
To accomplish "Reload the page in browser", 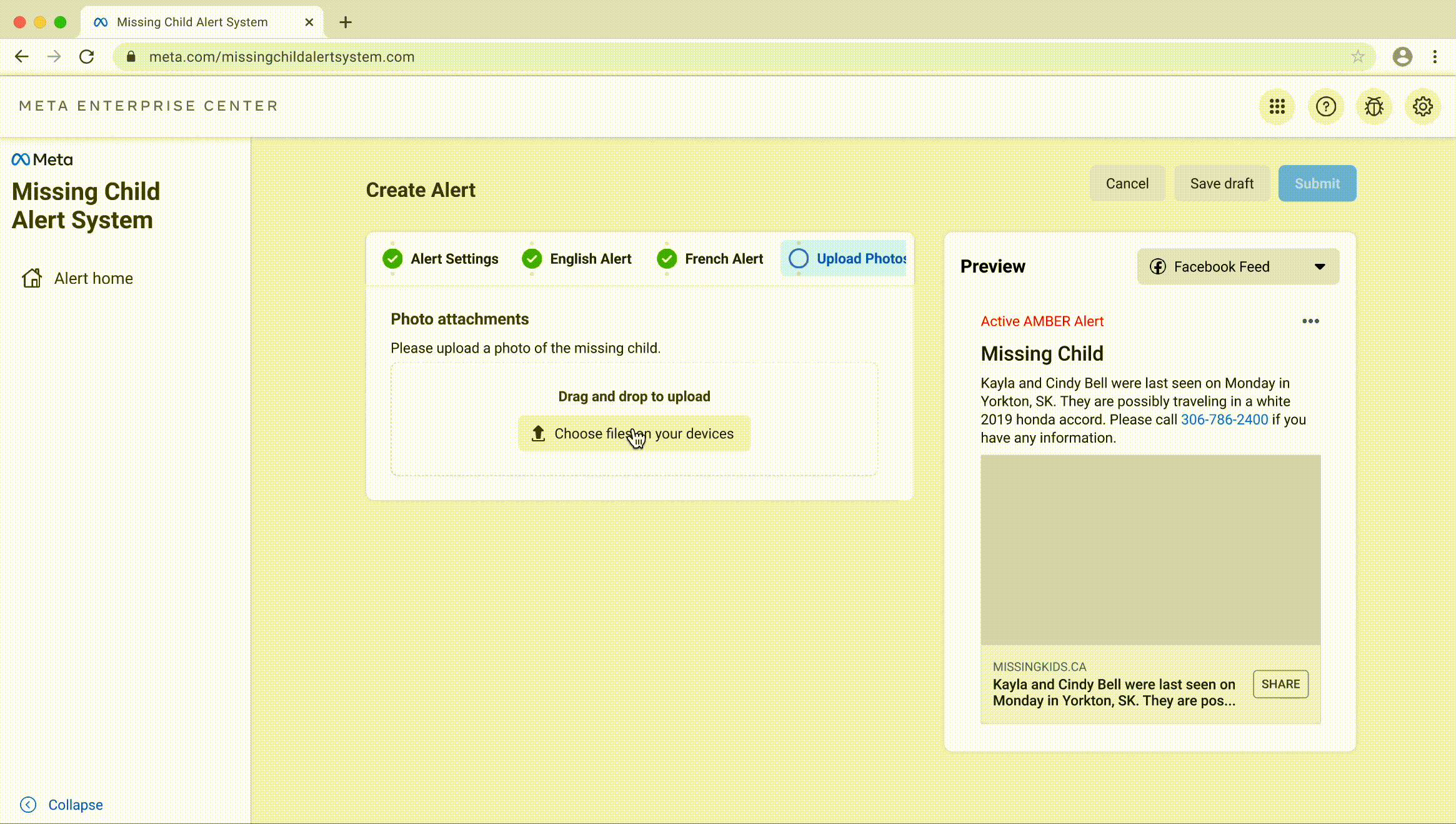I will click(x=87, y=57).
